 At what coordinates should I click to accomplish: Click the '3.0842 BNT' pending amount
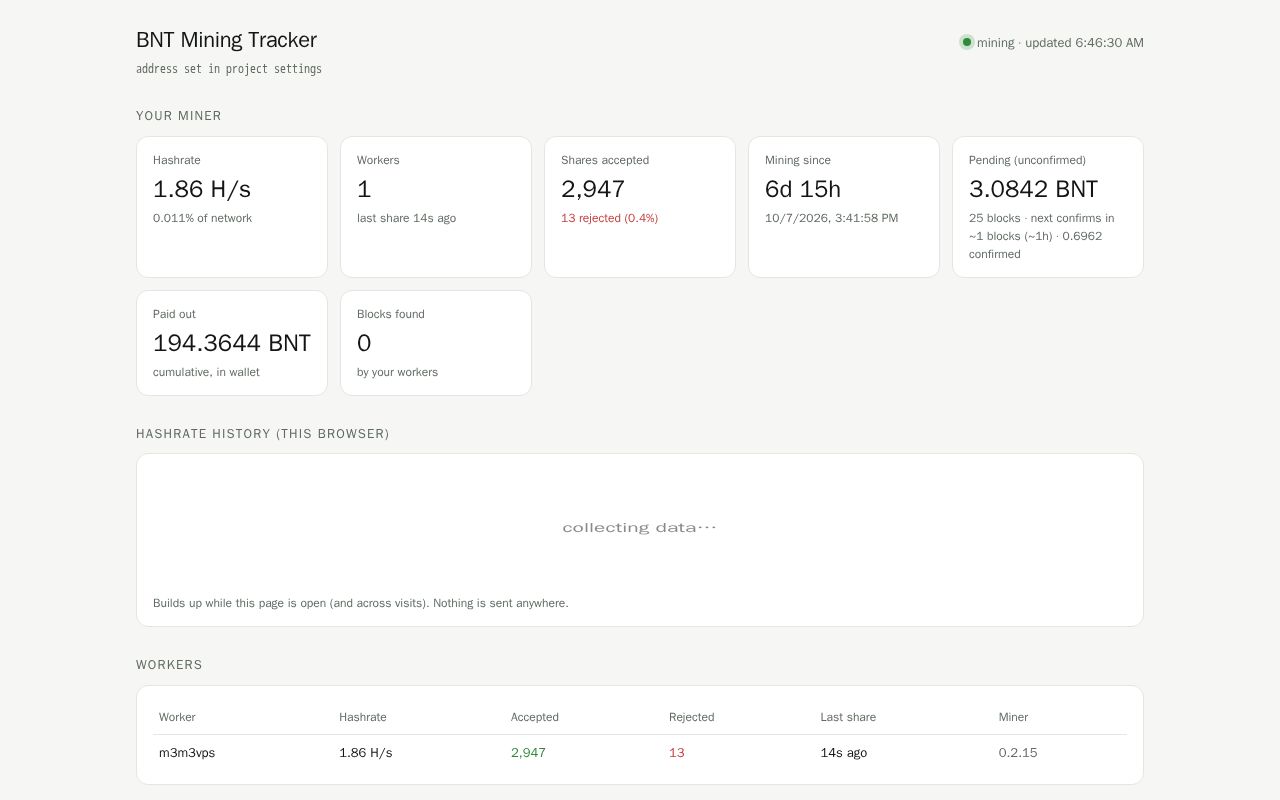[x=1033, y=189]
